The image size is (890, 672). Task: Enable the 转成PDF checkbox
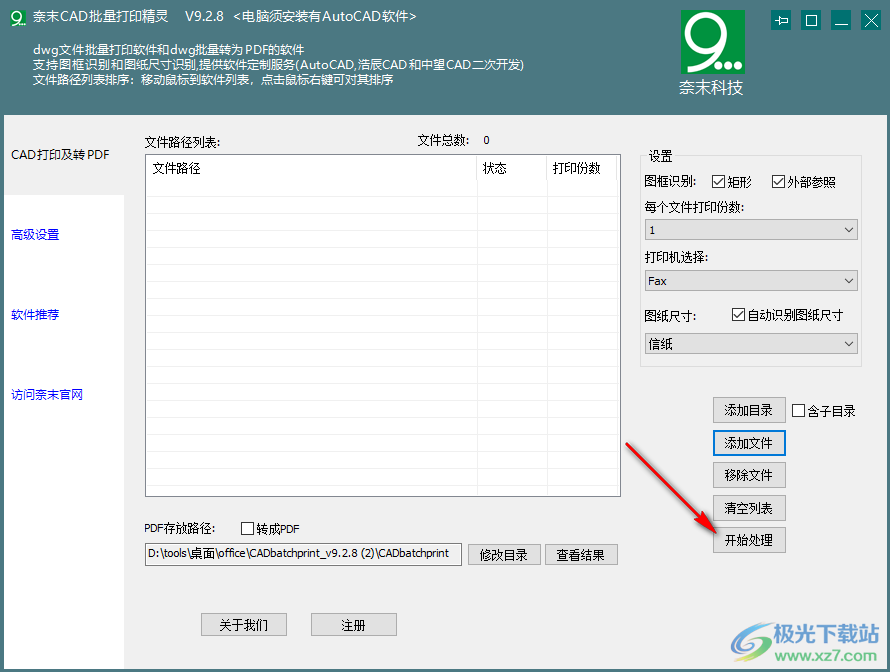[x=247, y=528]
